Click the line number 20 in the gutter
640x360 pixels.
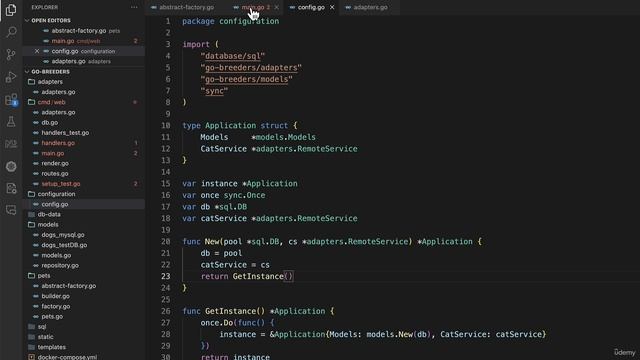point(165,242)
